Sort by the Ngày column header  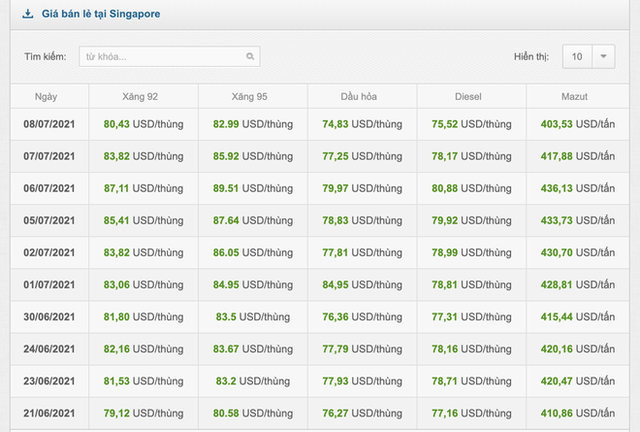pyautogui.click(x=46, y=97)
